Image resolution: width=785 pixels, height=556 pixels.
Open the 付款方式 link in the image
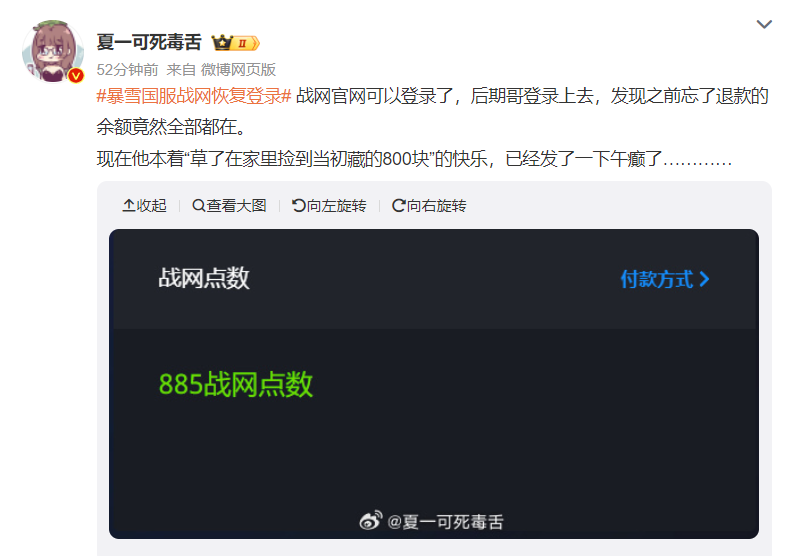click(665, 279)
